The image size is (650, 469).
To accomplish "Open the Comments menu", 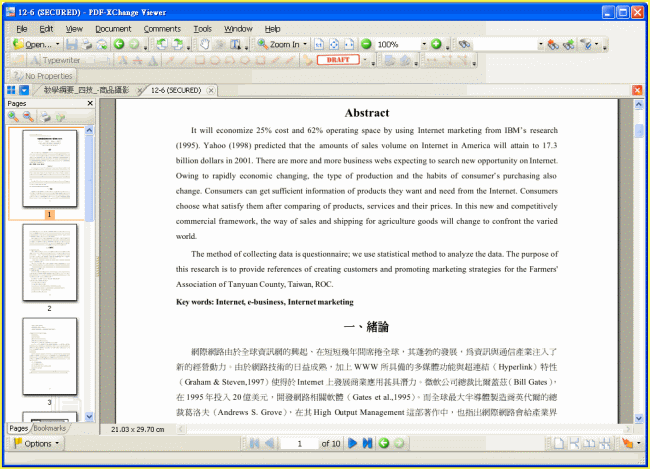I will click(x=162, y=29).
